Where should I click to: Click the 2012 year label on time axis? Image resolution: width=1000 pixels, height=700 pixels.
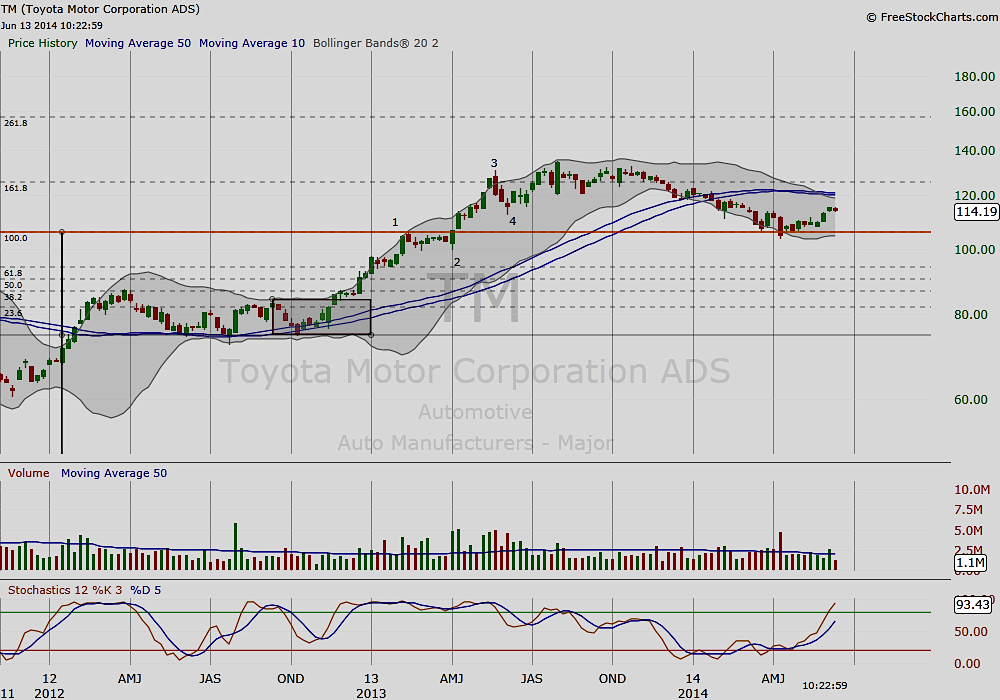point(49,693)
